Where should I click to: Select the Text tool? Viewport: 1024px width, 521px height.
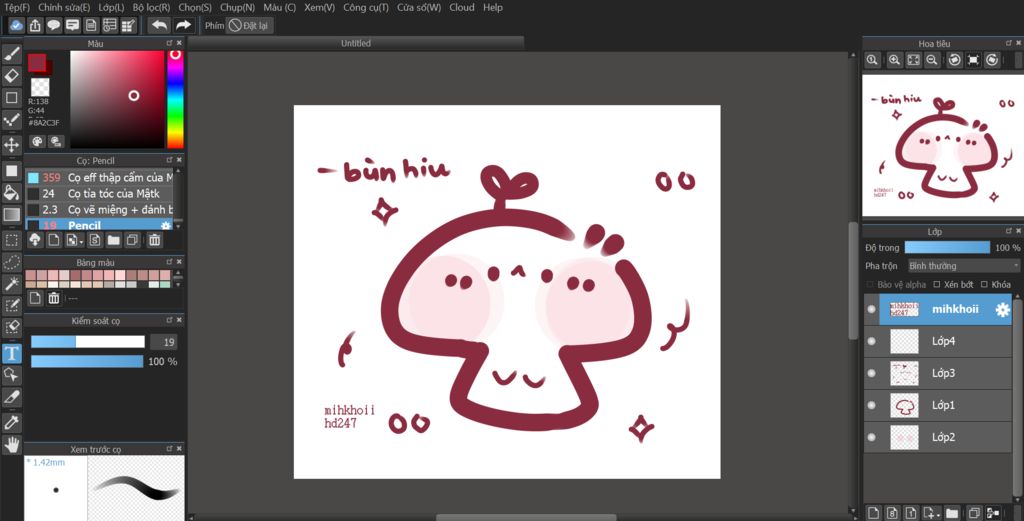click(12, 353)
